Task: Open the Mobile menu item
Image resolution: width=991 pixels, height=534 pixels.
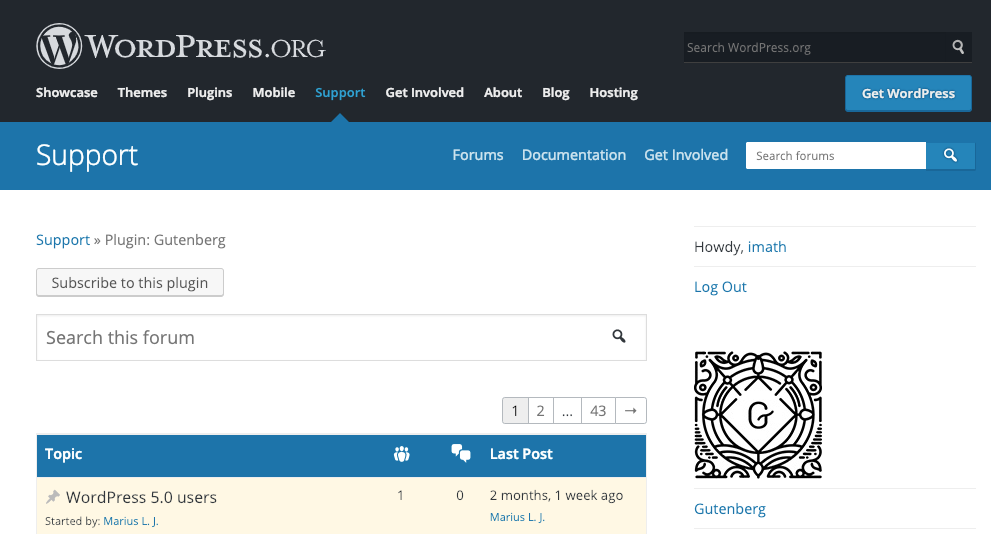Action: point(274,92)
